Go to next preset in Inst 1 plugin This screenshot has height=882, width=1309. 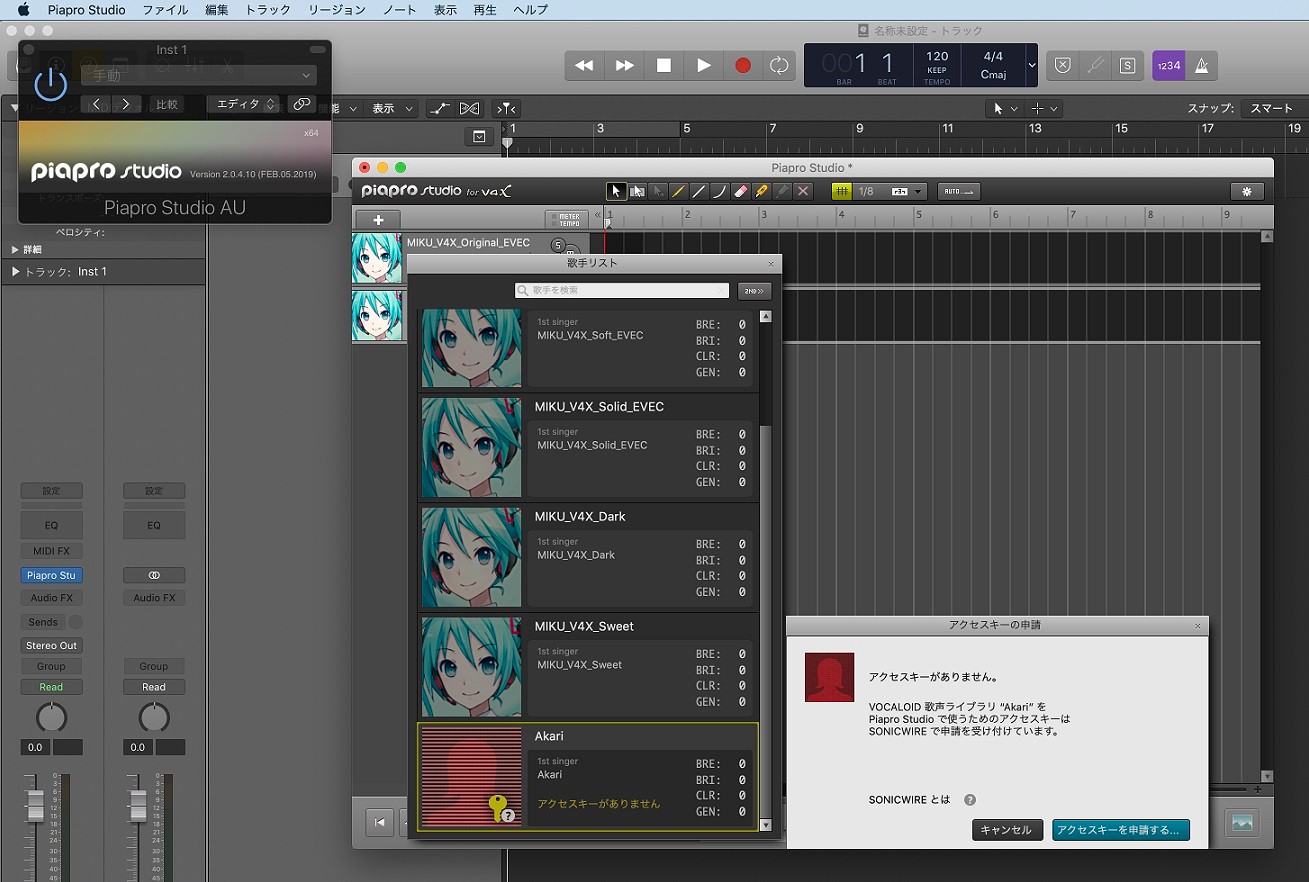(125, 104)
